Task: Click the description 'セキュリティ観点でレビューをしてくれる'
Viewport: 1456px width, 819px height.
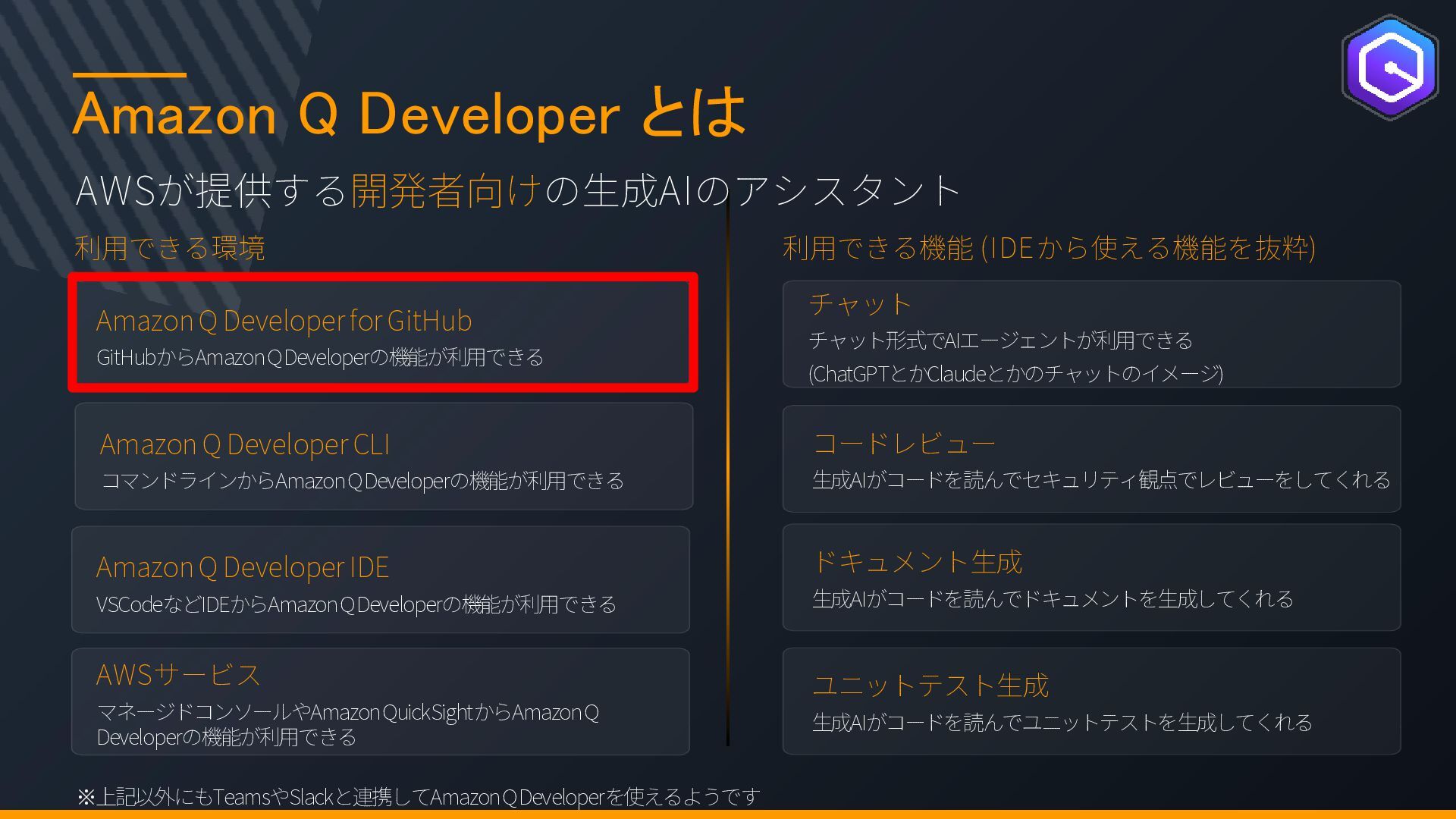Action: (1101, 480)
